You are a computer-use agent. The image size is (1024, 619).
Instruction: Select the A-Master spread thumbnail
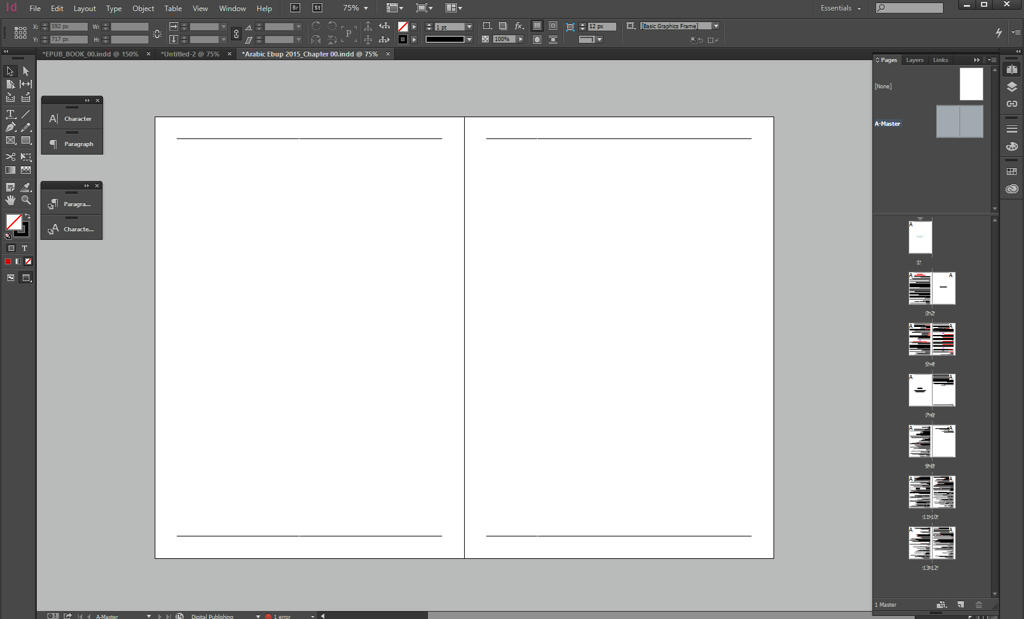coord(959,122)
